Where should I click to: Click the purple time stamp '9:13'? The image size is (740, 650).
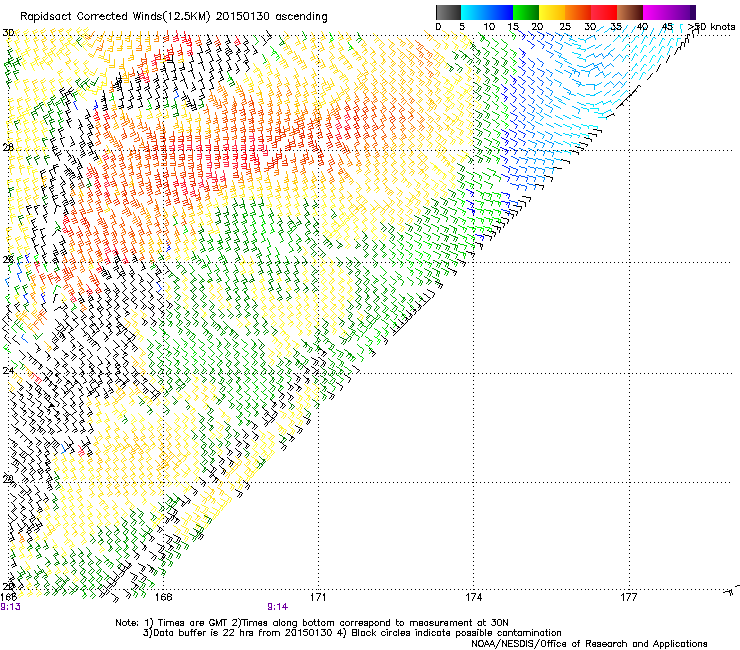(x=10, y=607)
